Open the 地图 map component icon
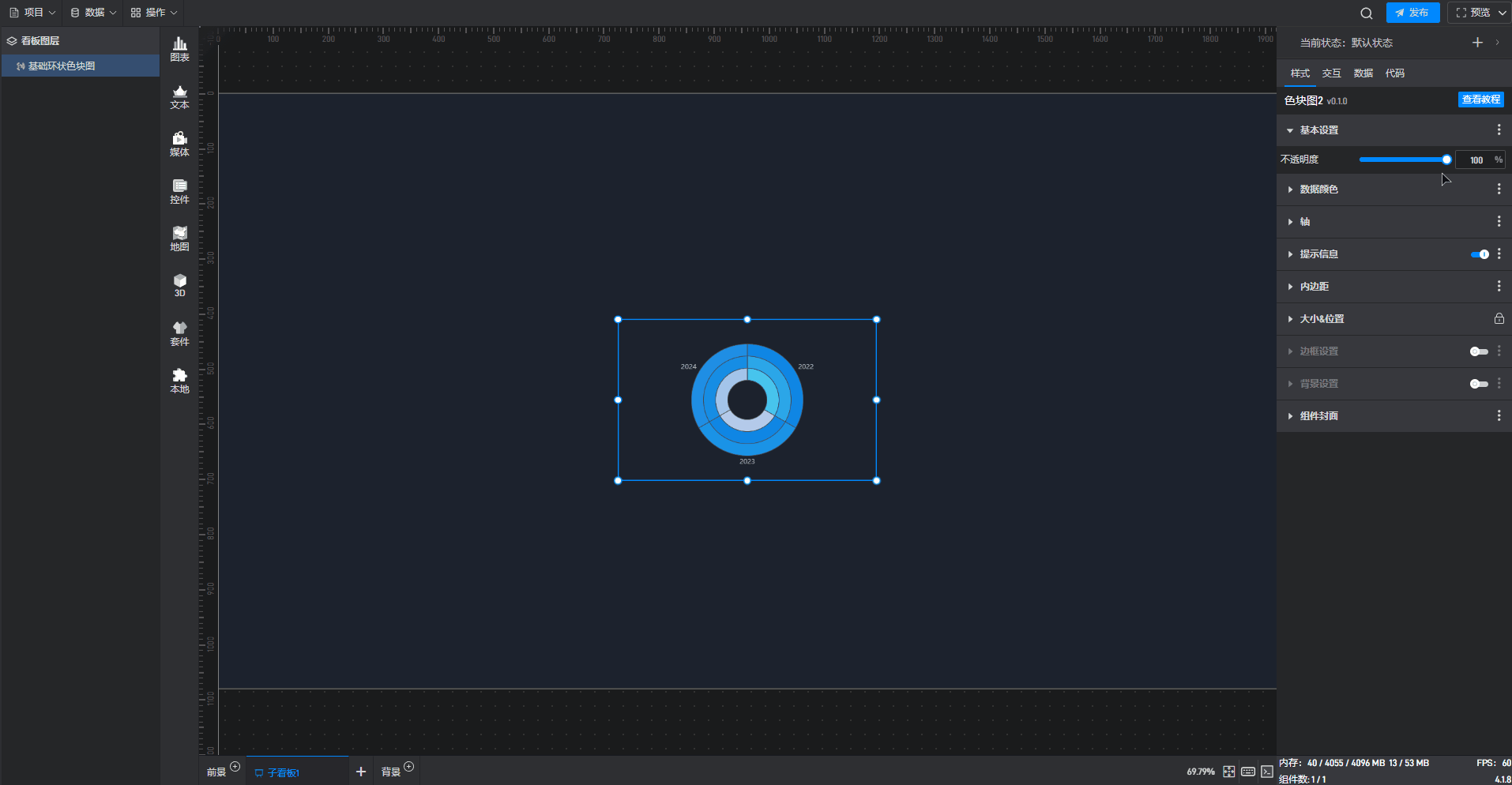Image resolution: width=1512 pixels, height=785 pixels. pyautogui.click(x=179, y=239)
